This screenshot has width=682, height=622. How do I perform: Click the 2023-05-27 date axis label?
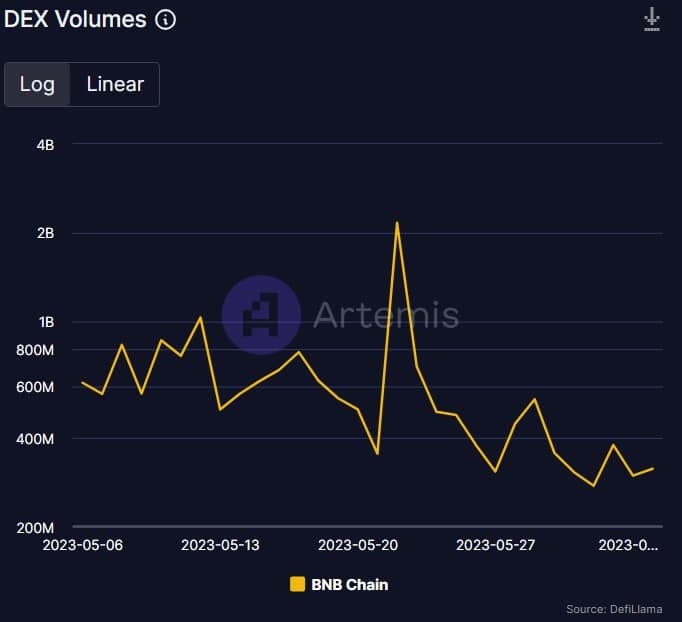[x=496, y=545]
